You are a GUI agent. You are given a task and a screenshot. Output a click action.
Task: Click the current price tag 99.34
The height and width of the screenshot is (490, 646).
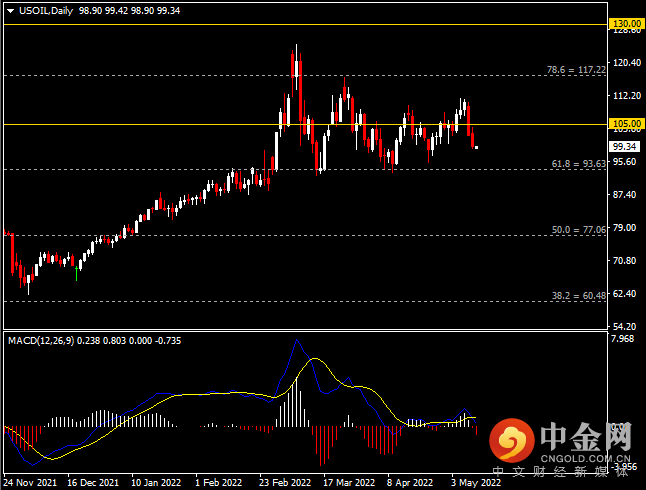626,146
